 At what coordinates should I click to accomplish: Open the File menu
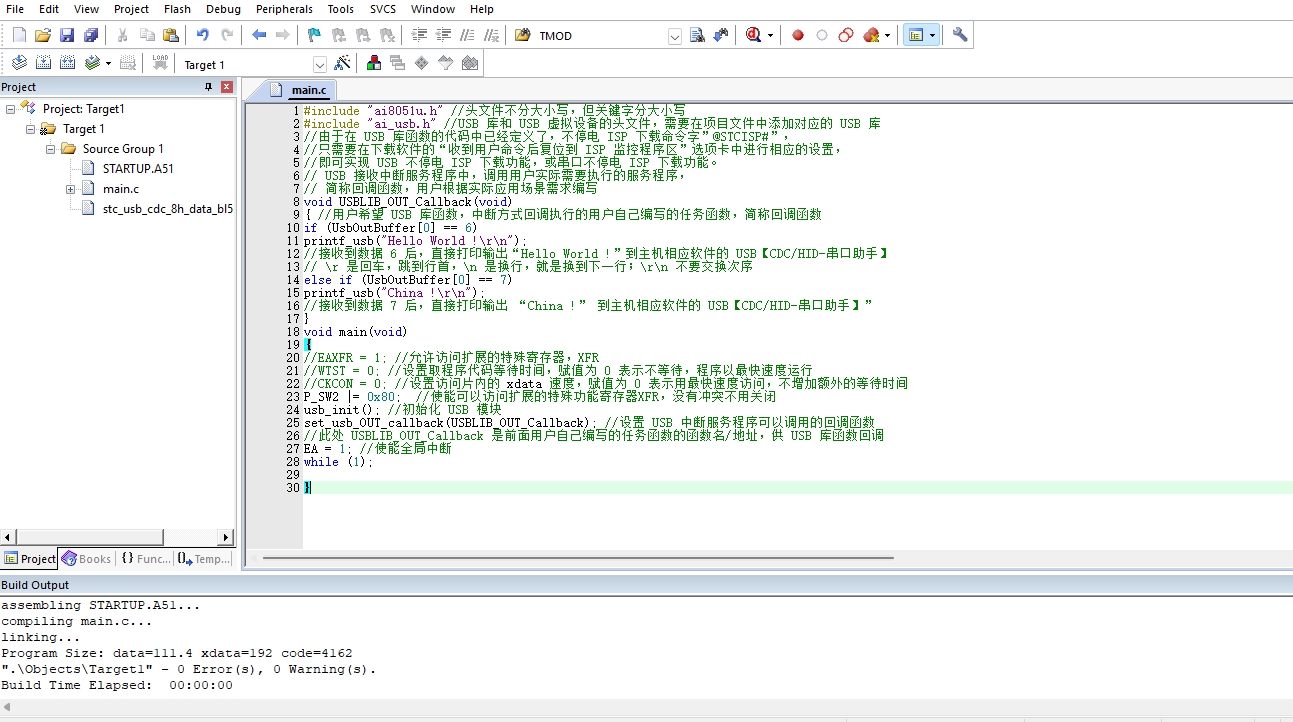pyautogui.click(x=15, y=9)
